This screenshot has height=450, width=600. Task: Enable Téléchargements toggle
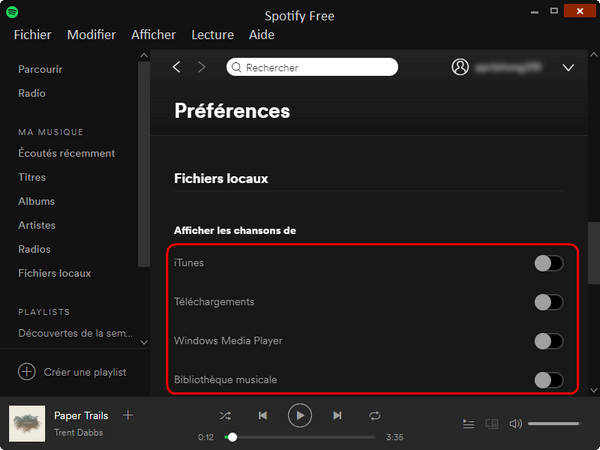(x=549, y=302)
